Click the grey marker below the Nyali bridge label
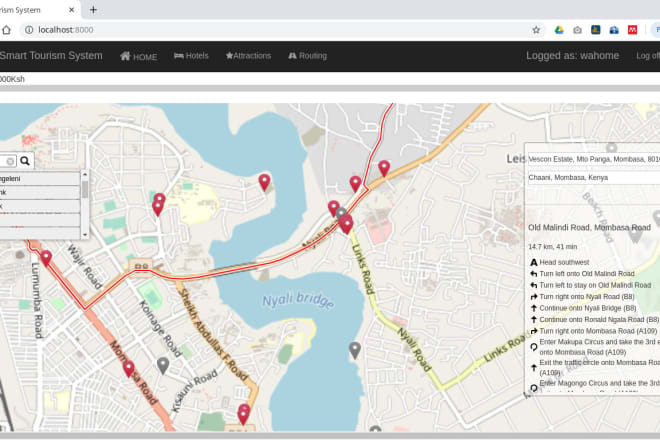This screenshot has height=440, width=660. 355,350
